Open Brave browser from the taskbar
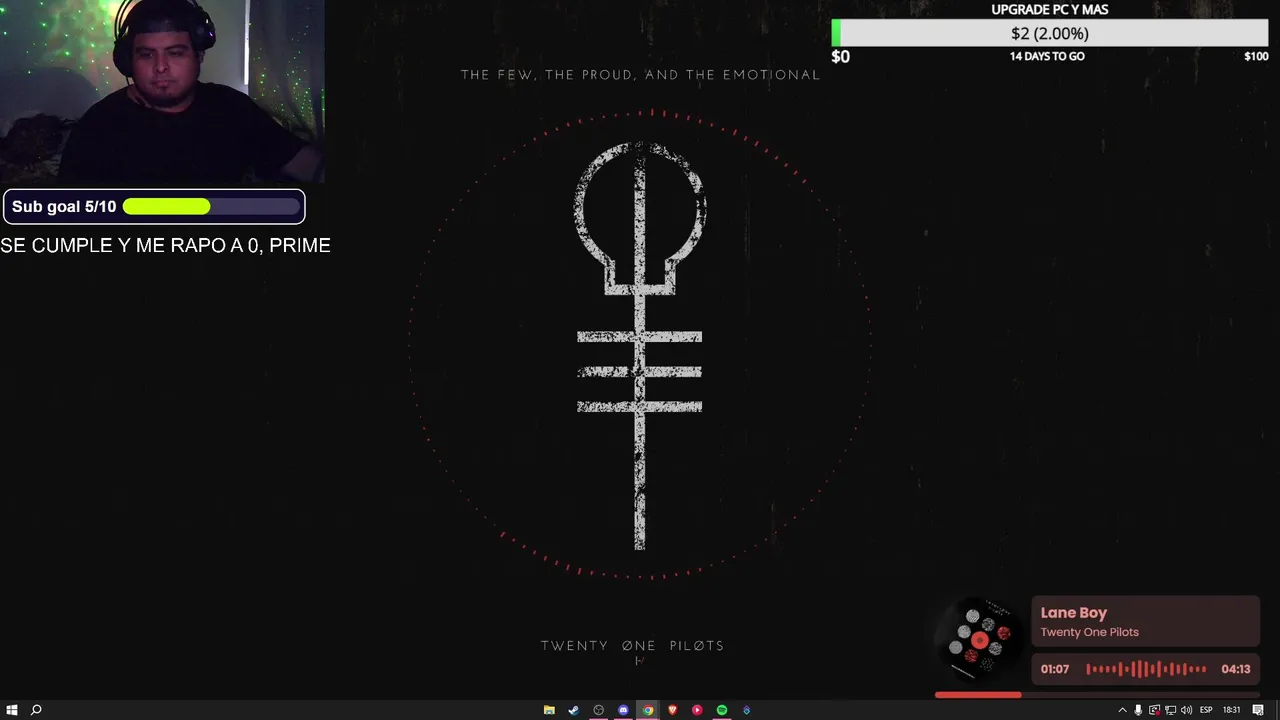 point(672,710)
